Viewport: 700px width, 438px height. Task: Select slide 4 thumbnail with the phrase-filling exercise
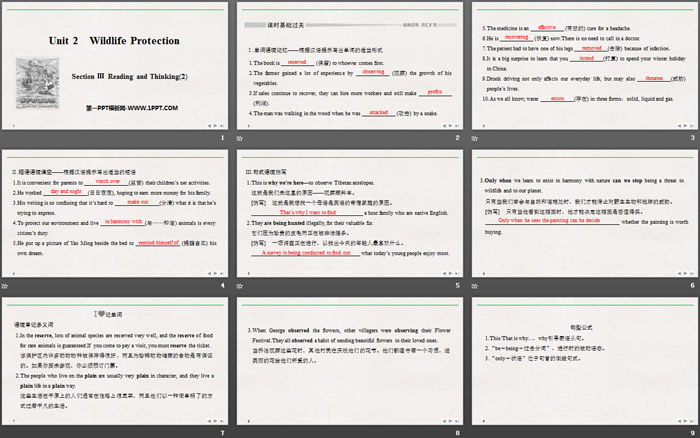pos(115,213)
